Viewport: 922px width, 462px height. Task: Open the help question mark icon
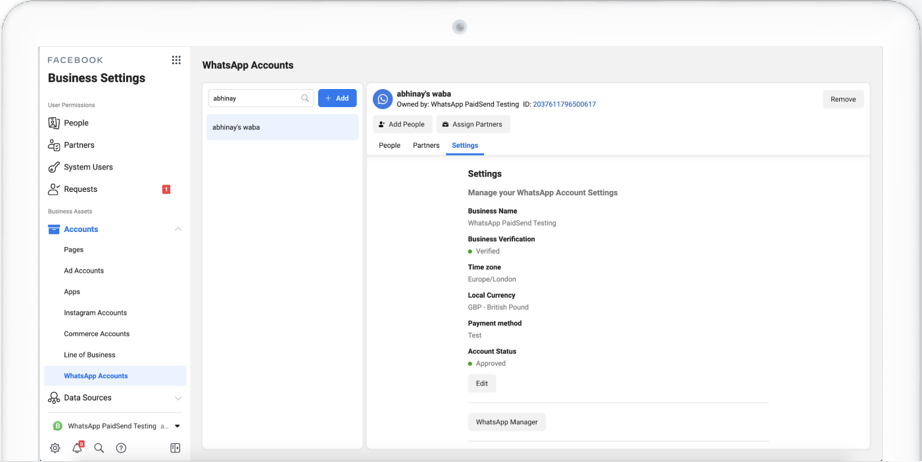[121, 448]
